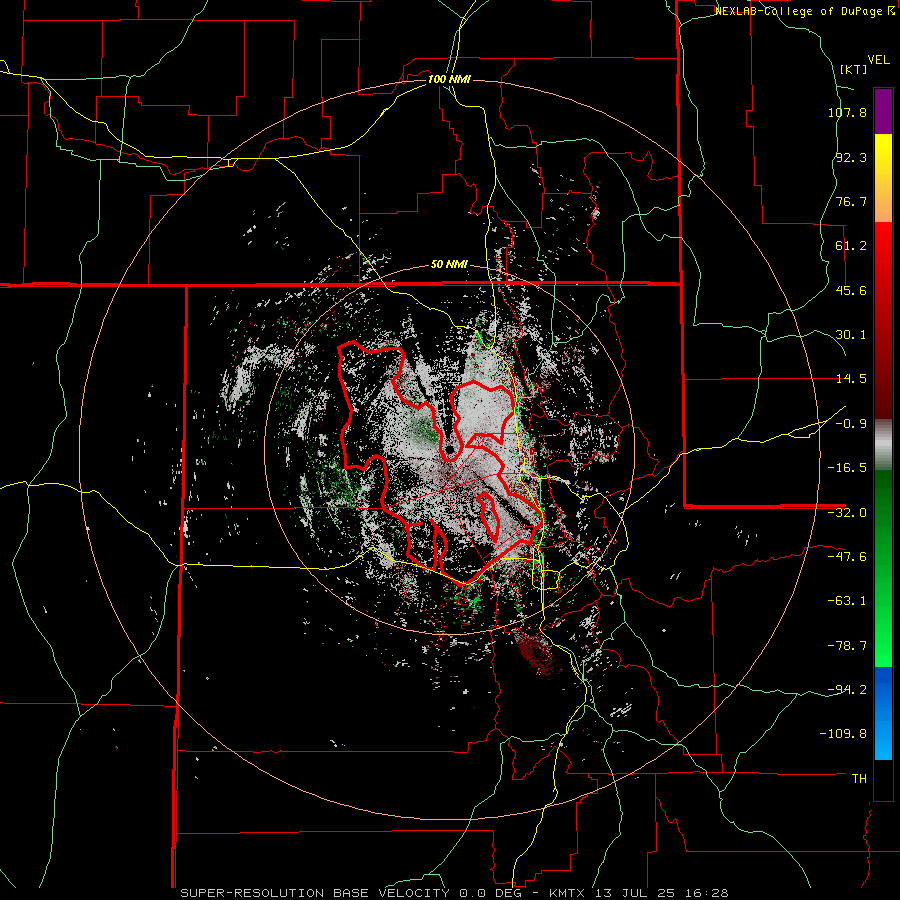Click the 14.5 velocity scale value
Viewport: 900px width, 900px height.
pyautogui.click(x=851, y=379)
